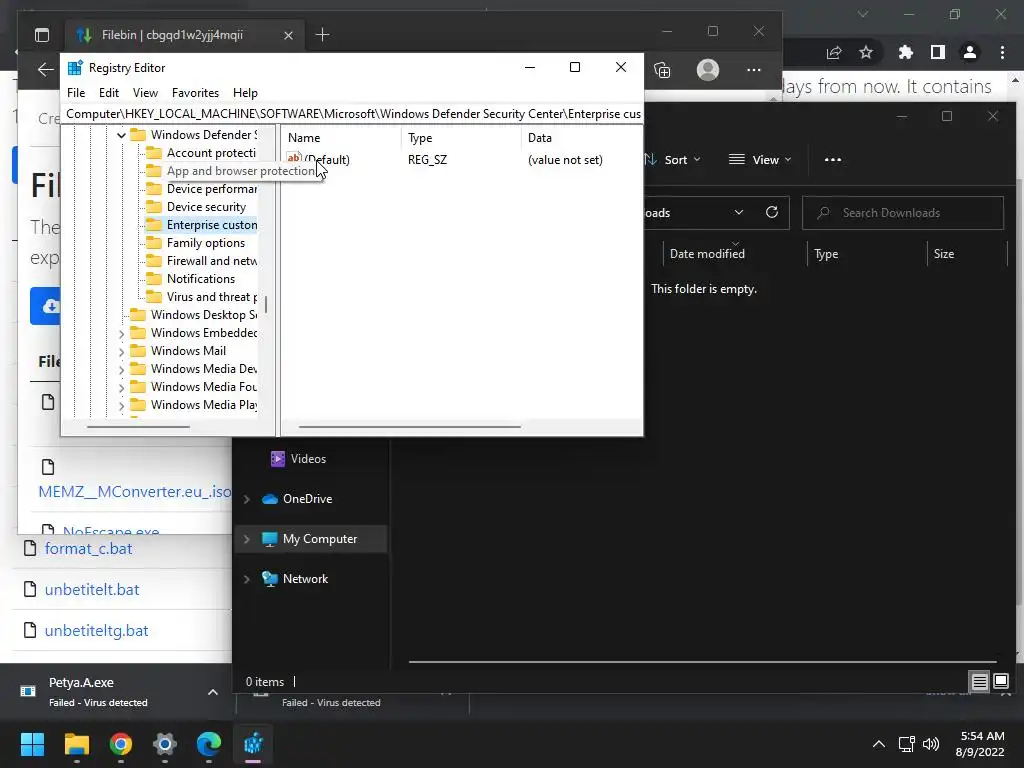Select Network in the navigation pane
The image size is (1024, 768).
point(305,579)
